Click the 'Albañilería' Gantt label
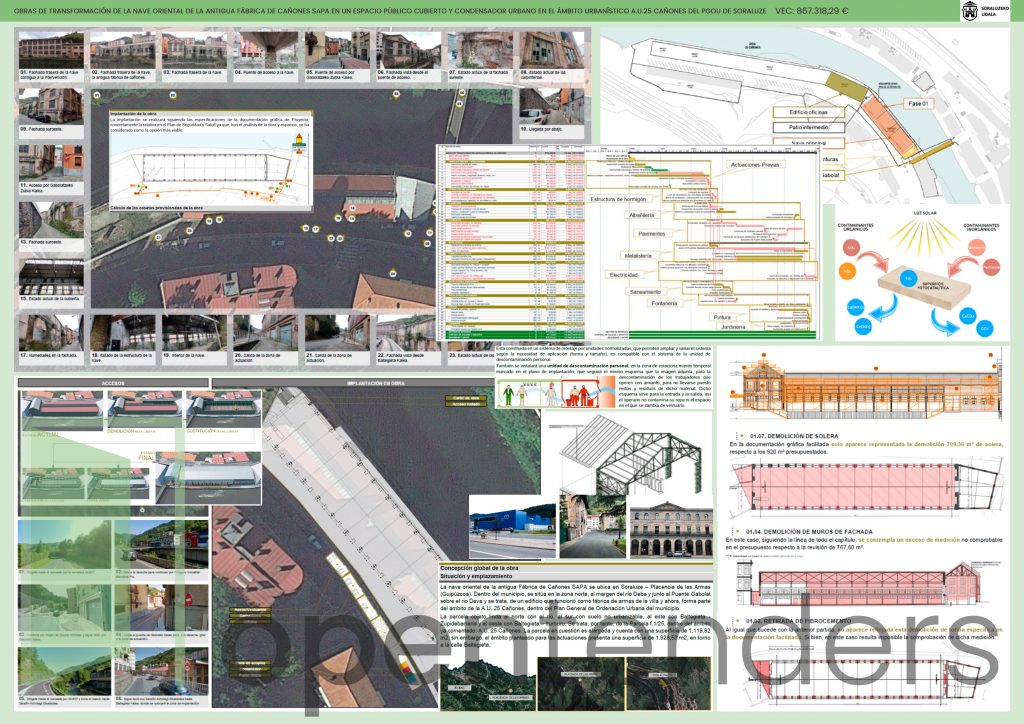Image resolution: width=1024 pixels, height=724 pixels. pos(642,215)
